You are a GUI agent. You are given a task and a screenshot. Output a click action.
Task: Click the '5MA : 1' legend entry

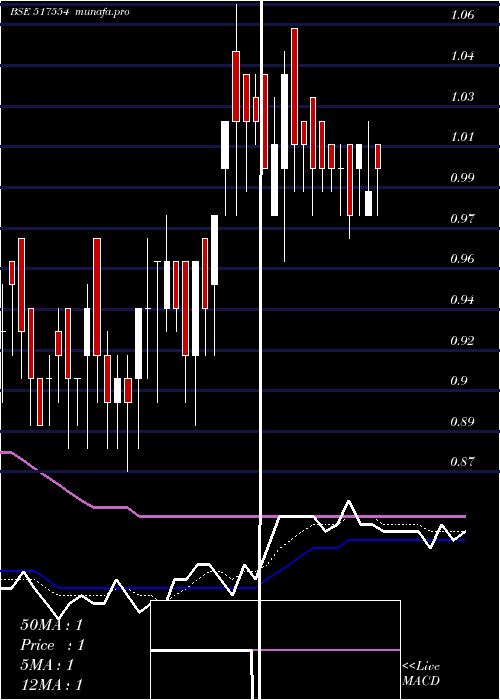(x=46, y=665)
